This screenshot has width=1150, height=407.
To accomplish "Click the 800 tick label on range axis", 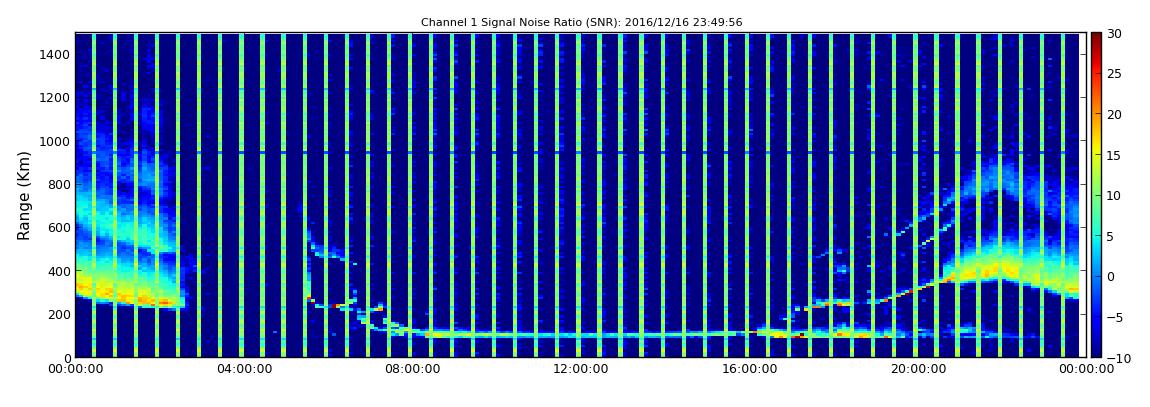I will [59, 185].
